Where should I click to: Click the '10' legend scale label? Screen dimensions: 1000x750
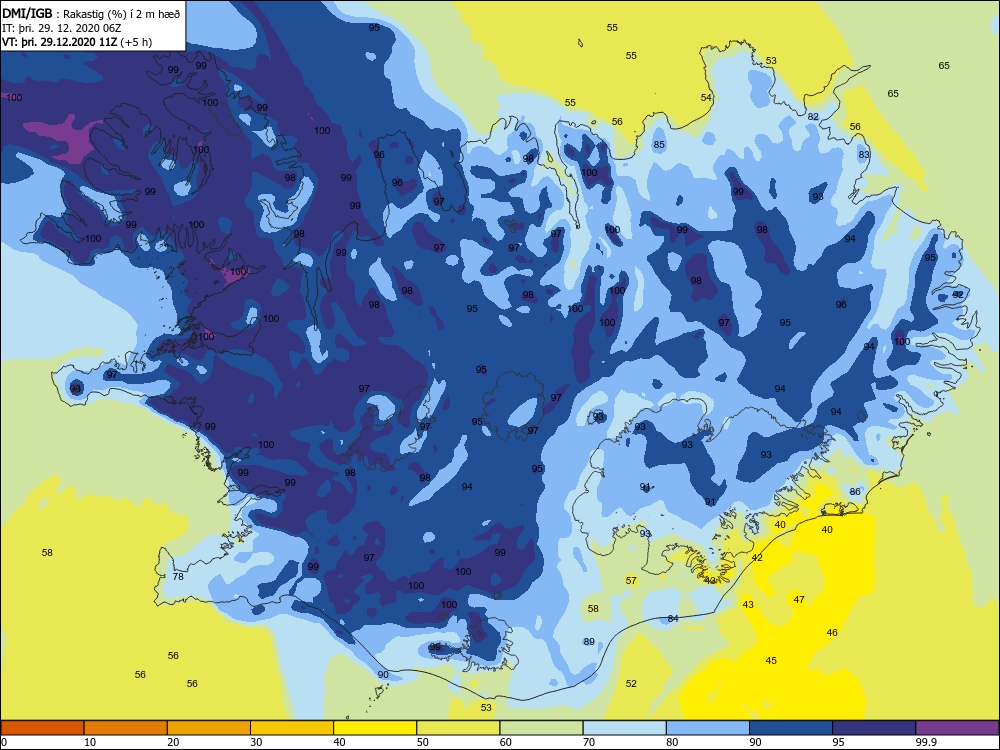click(90, 742)
